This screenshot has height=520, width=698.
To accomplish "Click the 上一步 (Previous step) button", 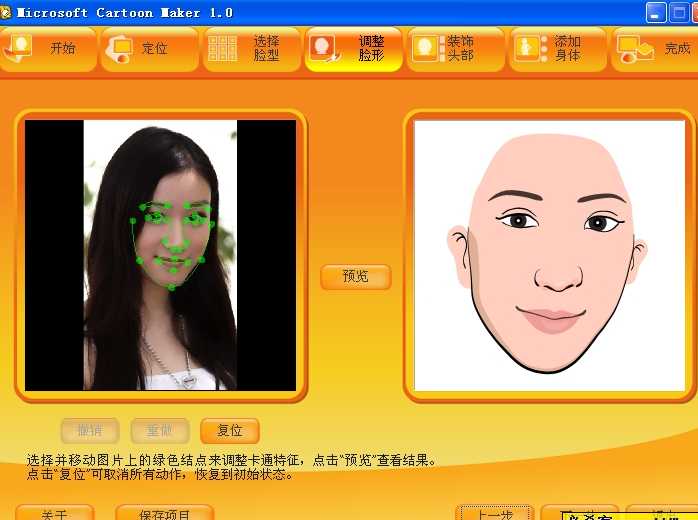I will (x=495, y=513).
